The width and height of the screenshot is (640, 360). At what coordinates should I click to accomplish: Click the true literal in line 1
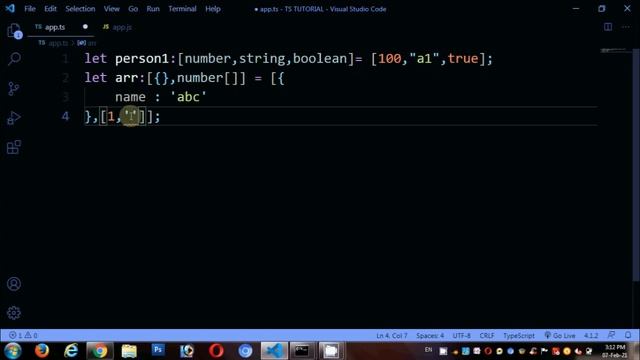pyautogui.click(x=462, y=58)
